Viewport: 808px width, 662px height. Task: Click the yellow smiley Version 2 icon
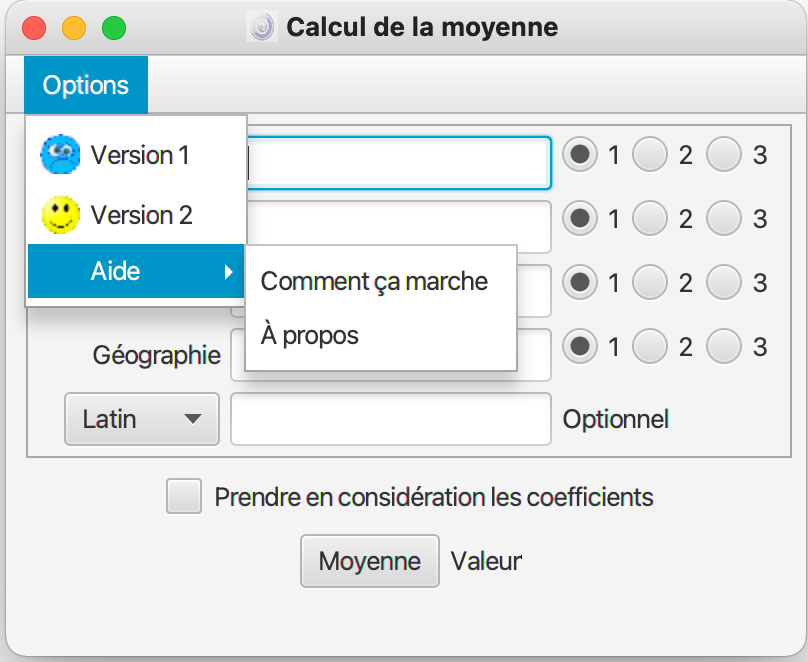[x=60, y=215]
